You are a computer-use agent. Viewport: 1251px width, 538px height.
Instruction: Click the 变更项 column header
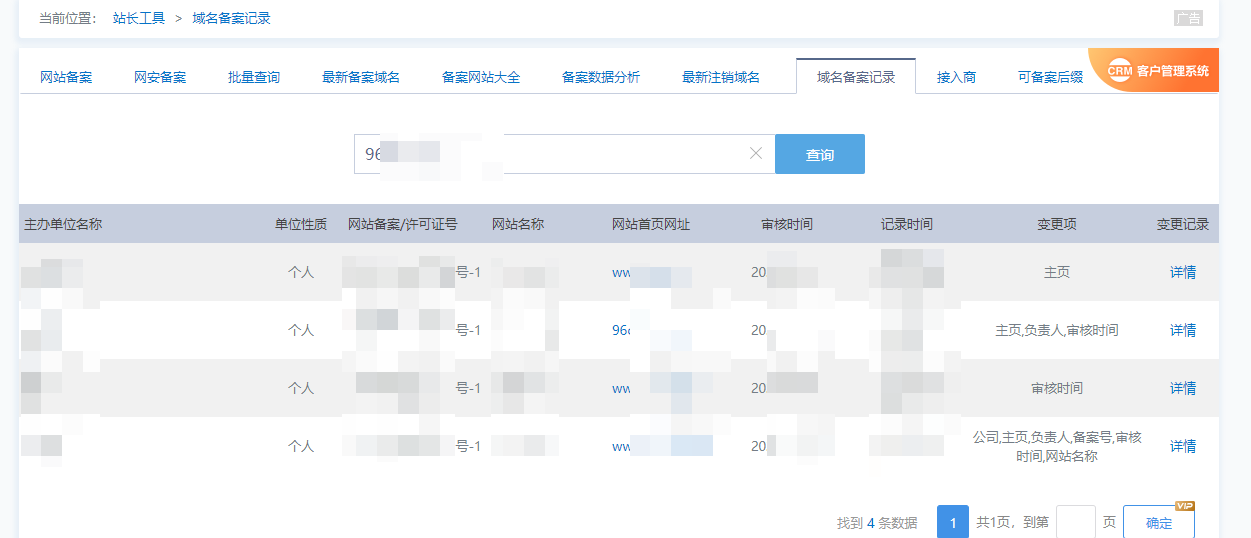pyautogui.click(x=1057, y=224)
